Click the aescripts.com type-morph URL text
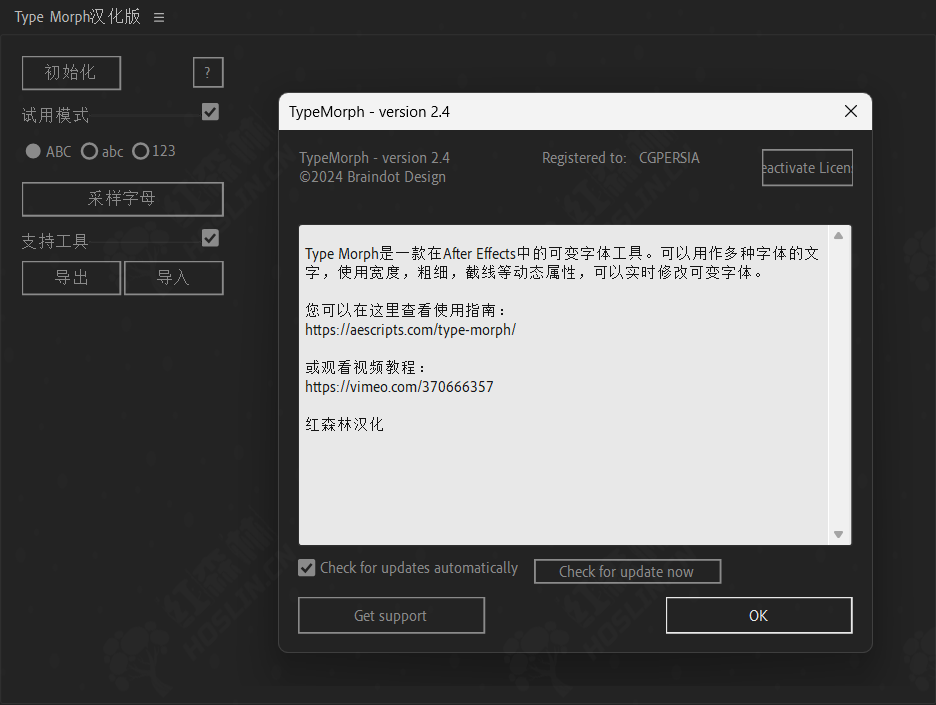 point(410,330)
